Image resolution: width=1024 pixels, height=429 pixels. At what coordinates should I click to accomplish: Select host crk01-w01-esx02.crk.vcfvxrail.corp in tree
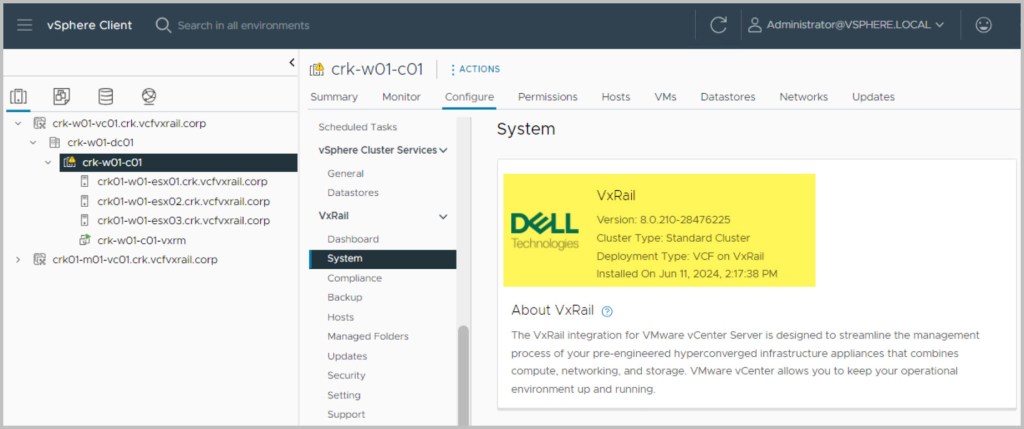[182, 201]
